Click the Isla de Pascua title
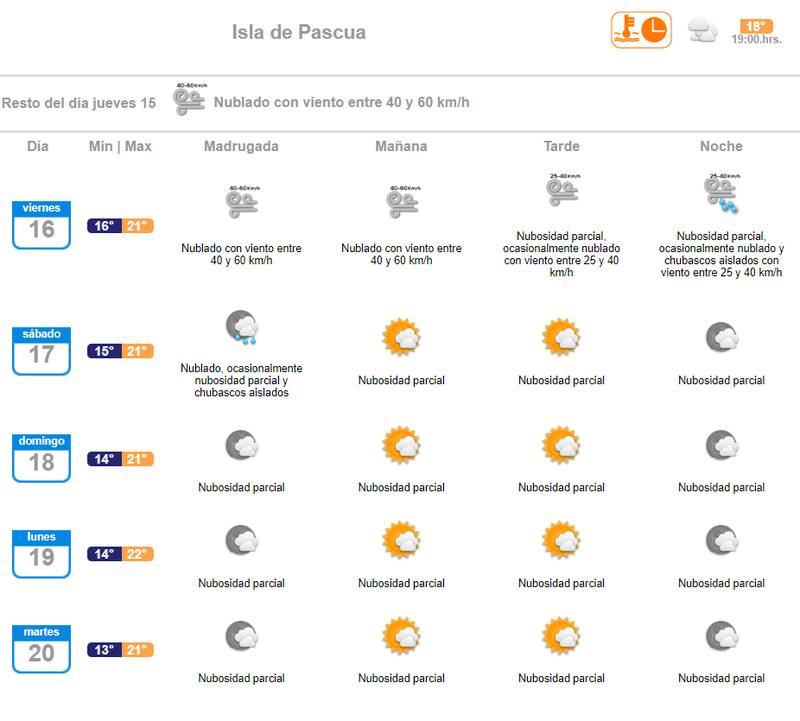The height and width of the screenshot is (721, 800). 299,32
